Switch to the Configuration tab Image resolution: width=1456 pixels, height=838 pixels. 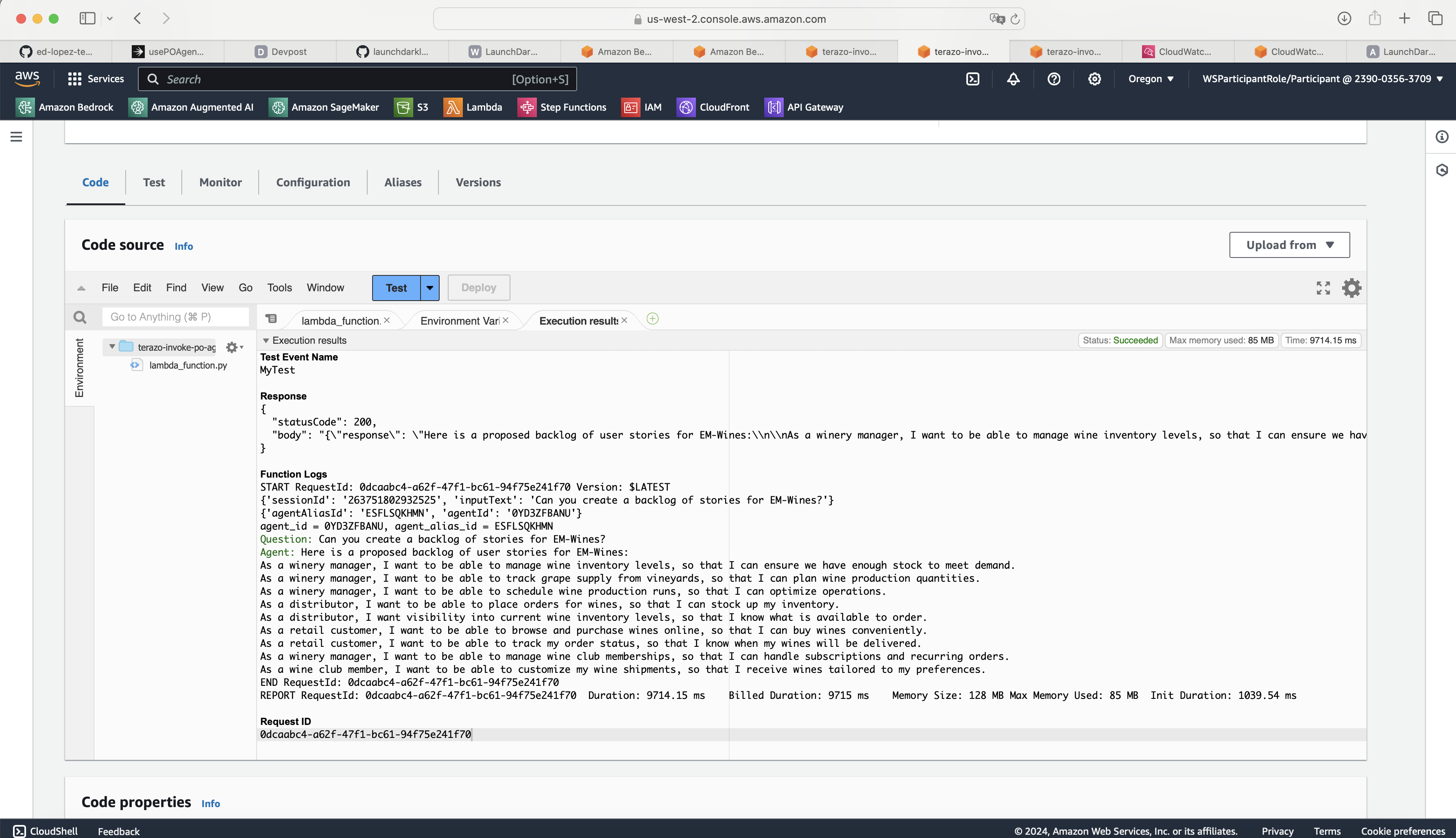coord(313,183)
